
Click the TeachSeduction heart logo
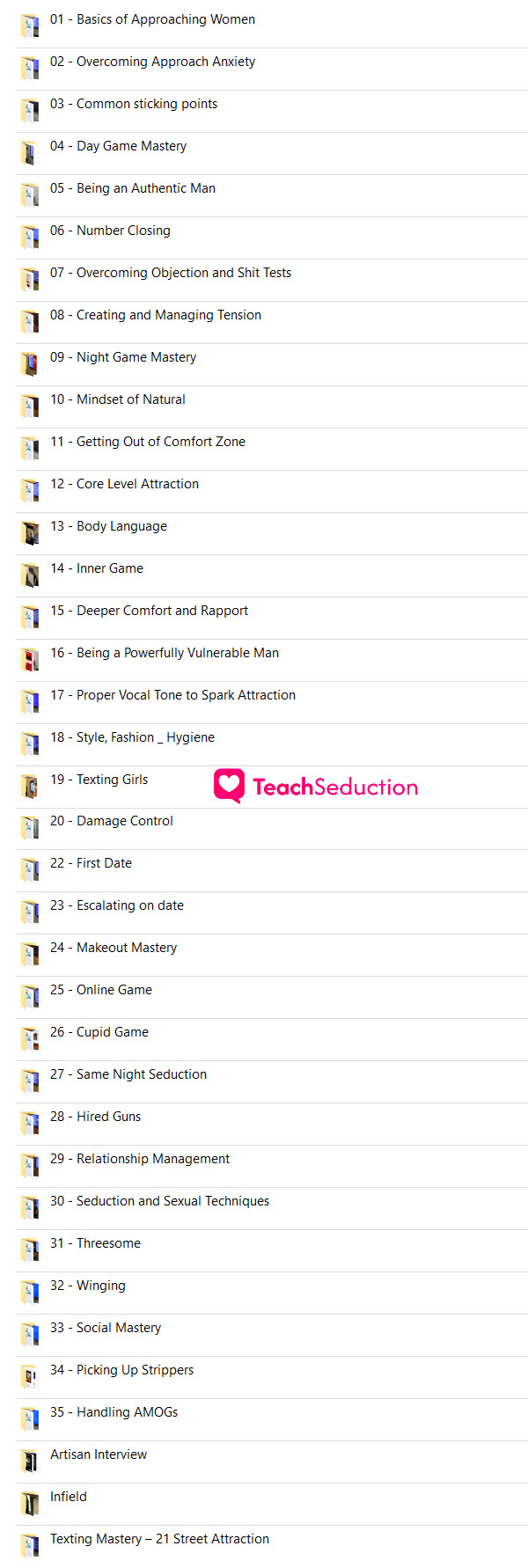coord(230,786)
